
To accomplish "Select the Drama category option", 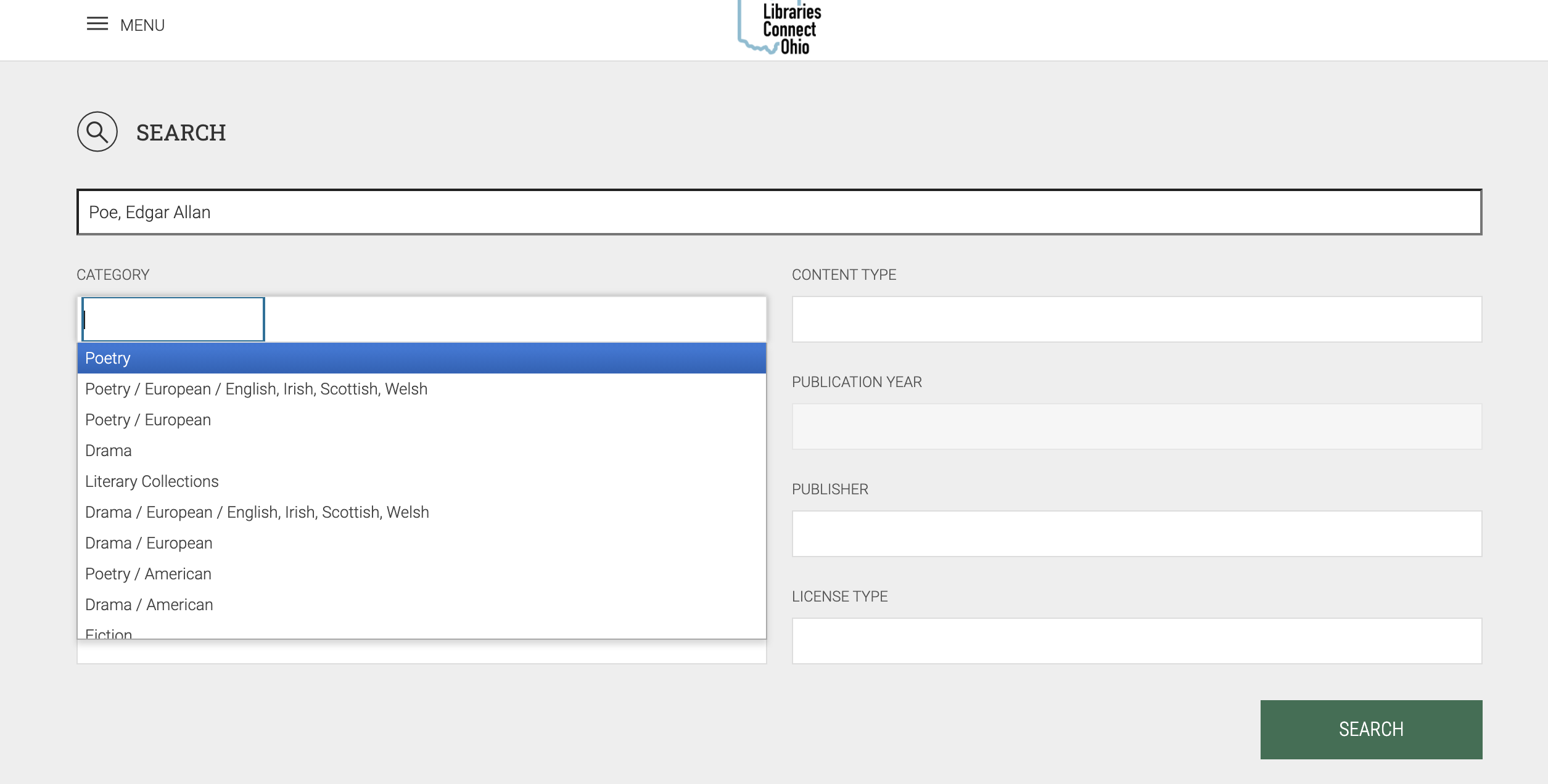I will coord(422,451).
